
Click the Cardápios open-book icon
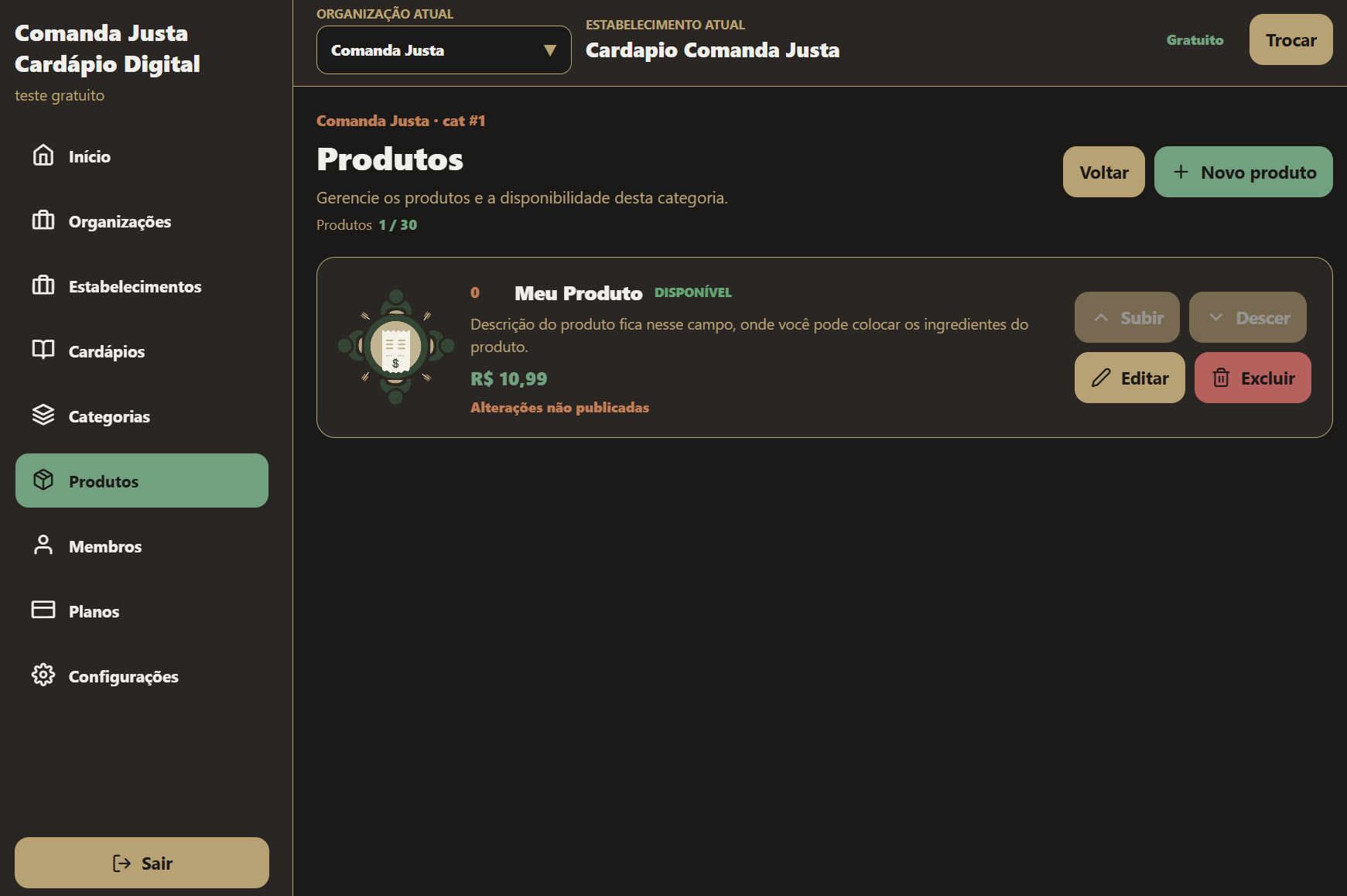click(43, 350)
